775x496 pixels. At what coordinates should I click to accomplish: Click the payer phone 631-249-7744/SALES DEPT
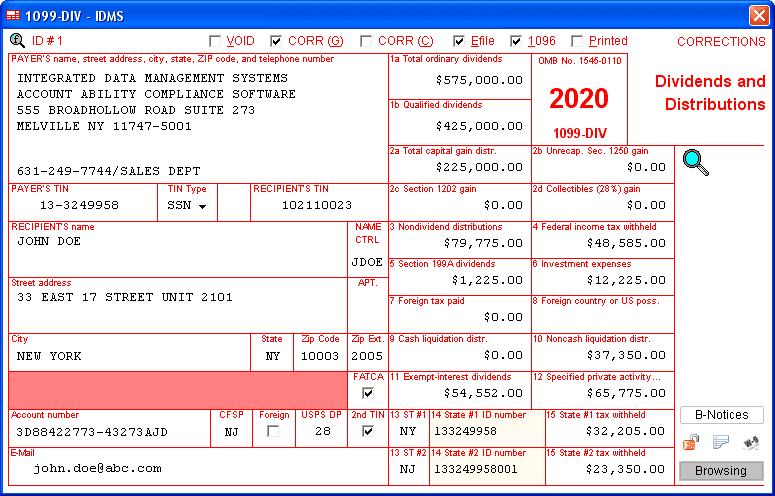tap(109, 171)
